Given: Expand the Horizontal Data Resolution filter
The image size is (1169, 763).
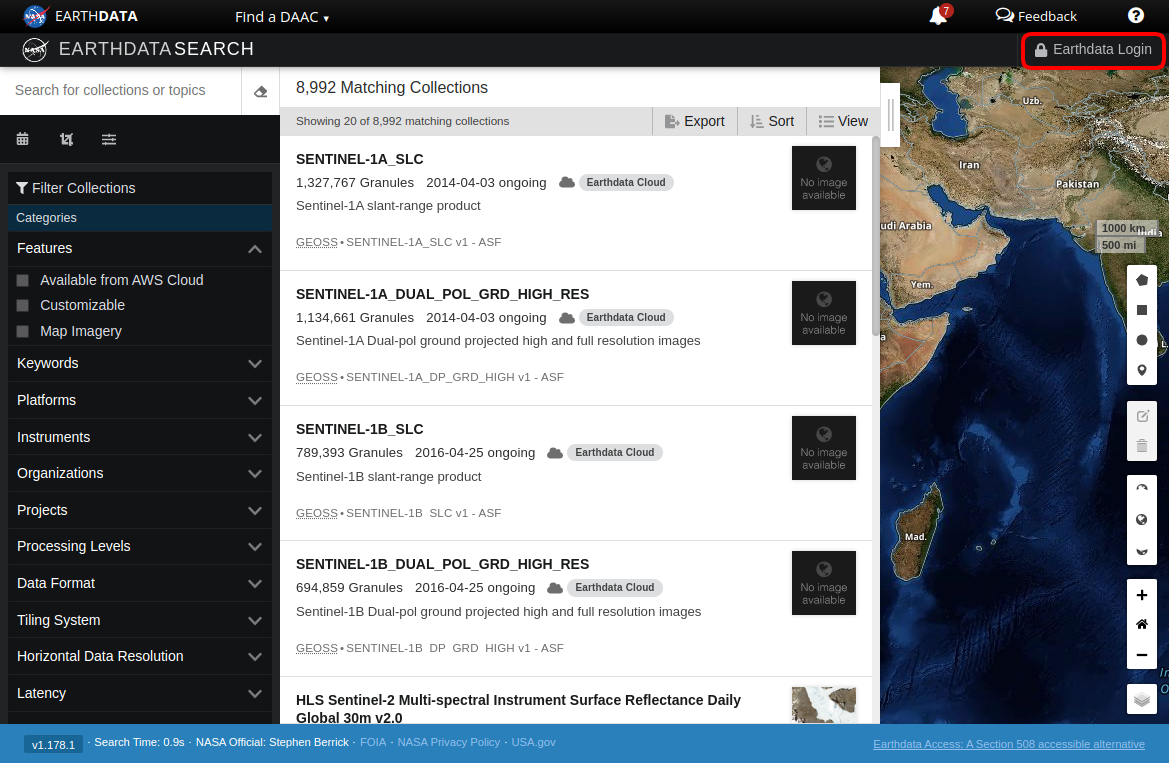Looking at the screenshot, I should tap(140, 656).
